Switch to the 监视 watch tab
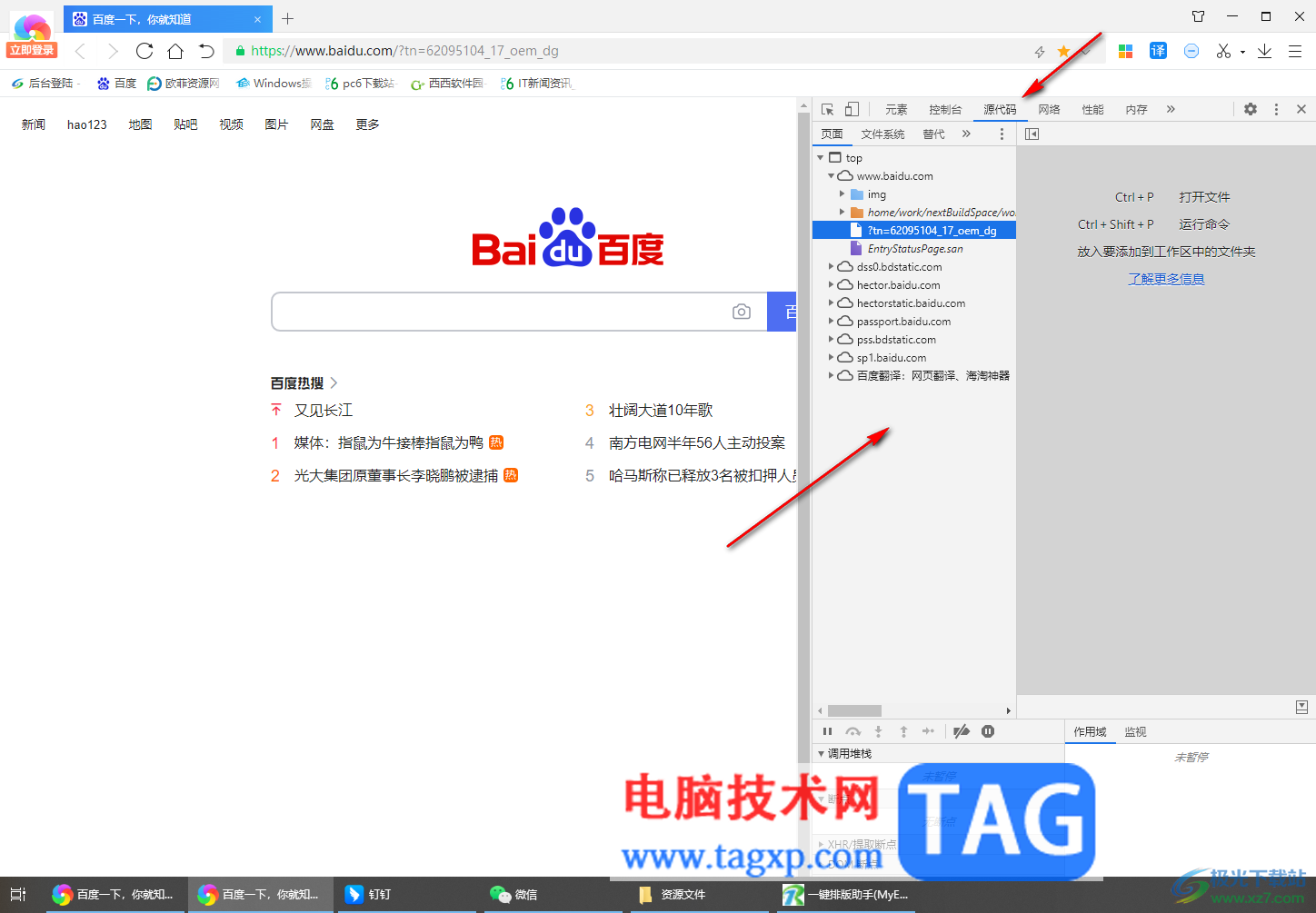The height and width of the screenshot is (913, 1316). pyautogui.click(x=1135, y=731)
